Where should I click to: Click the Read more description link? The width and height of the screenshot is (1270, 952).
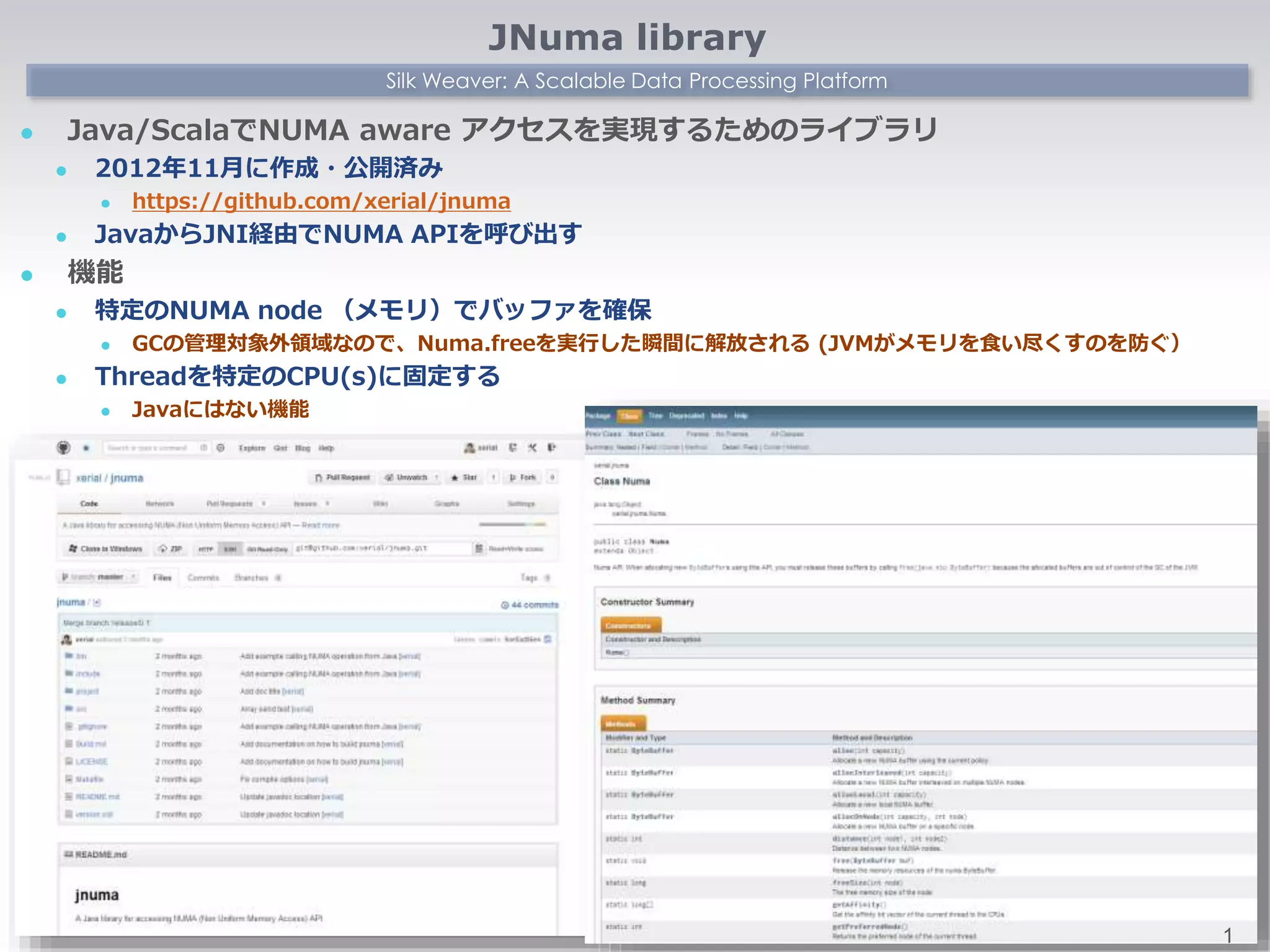coord(321,526)
